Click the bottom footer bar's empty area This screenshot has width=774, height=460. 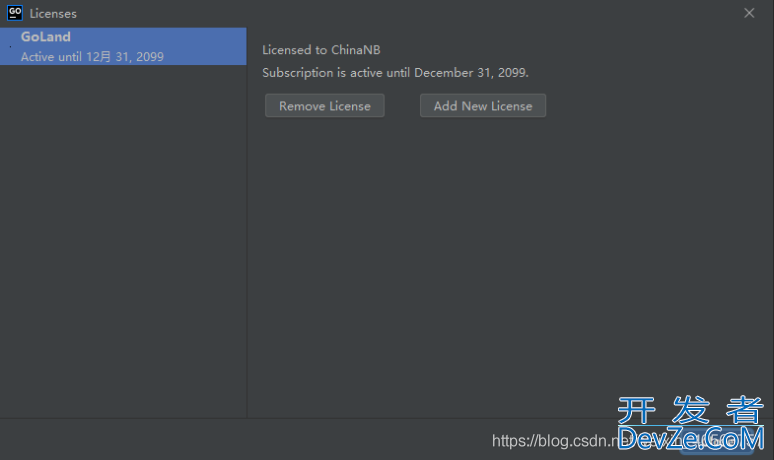click(247, 439)
